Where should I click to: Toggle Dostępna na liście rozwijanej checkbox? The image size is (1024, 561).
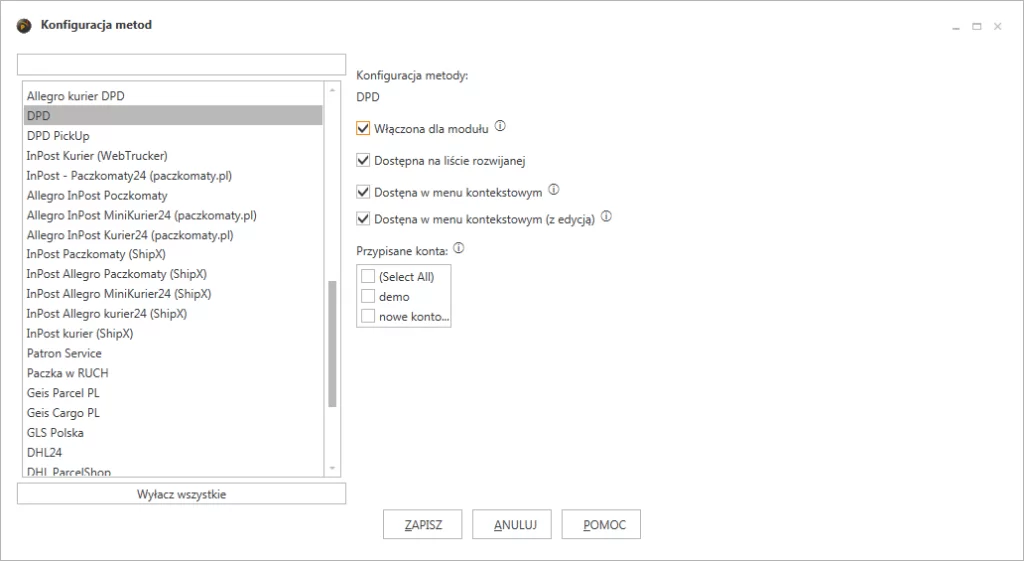point(363,160)
